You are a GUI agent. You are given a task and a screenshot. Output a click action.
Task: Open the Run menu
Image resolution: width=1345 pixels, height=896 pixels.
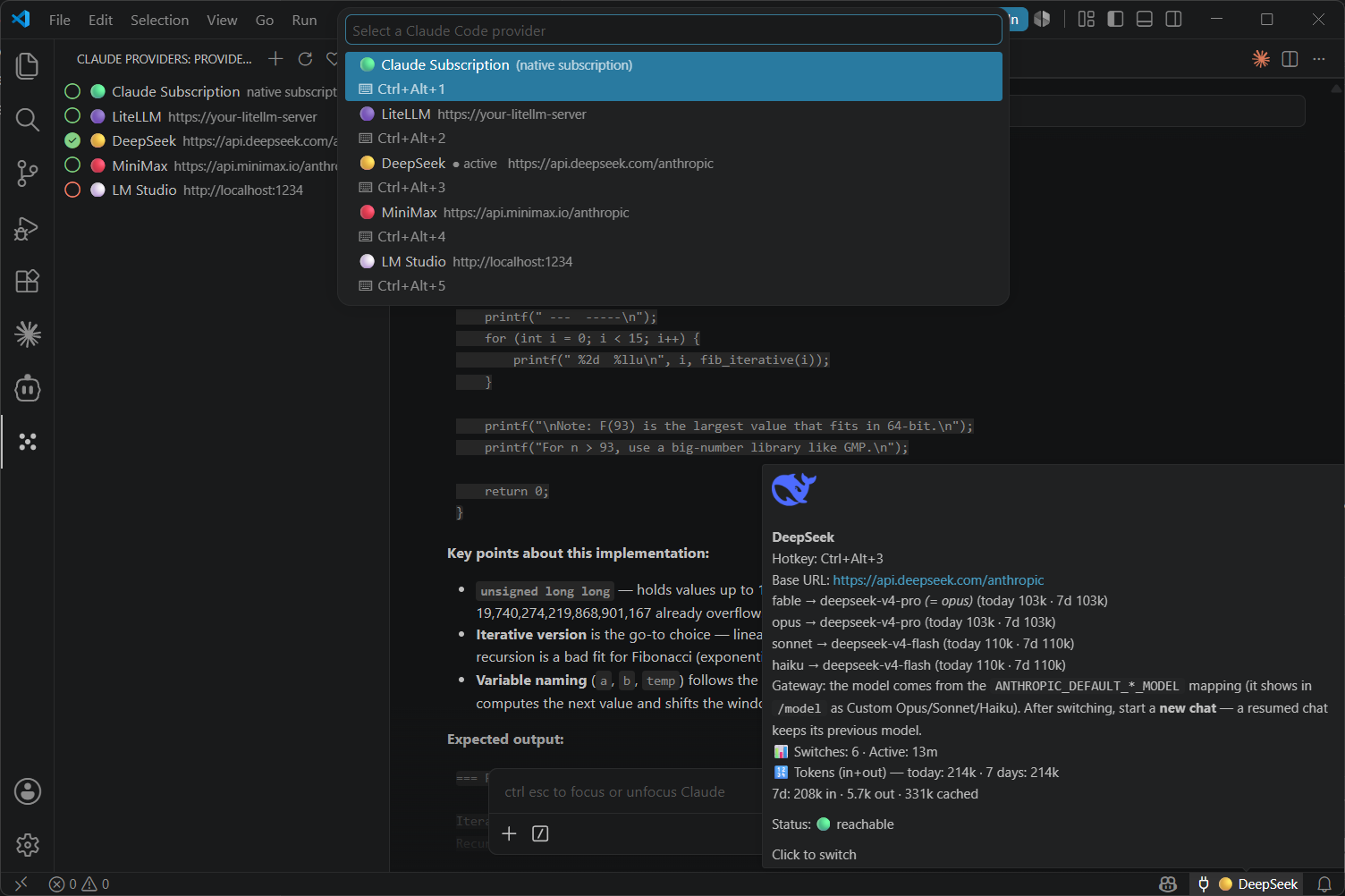[x=304, y=20]
